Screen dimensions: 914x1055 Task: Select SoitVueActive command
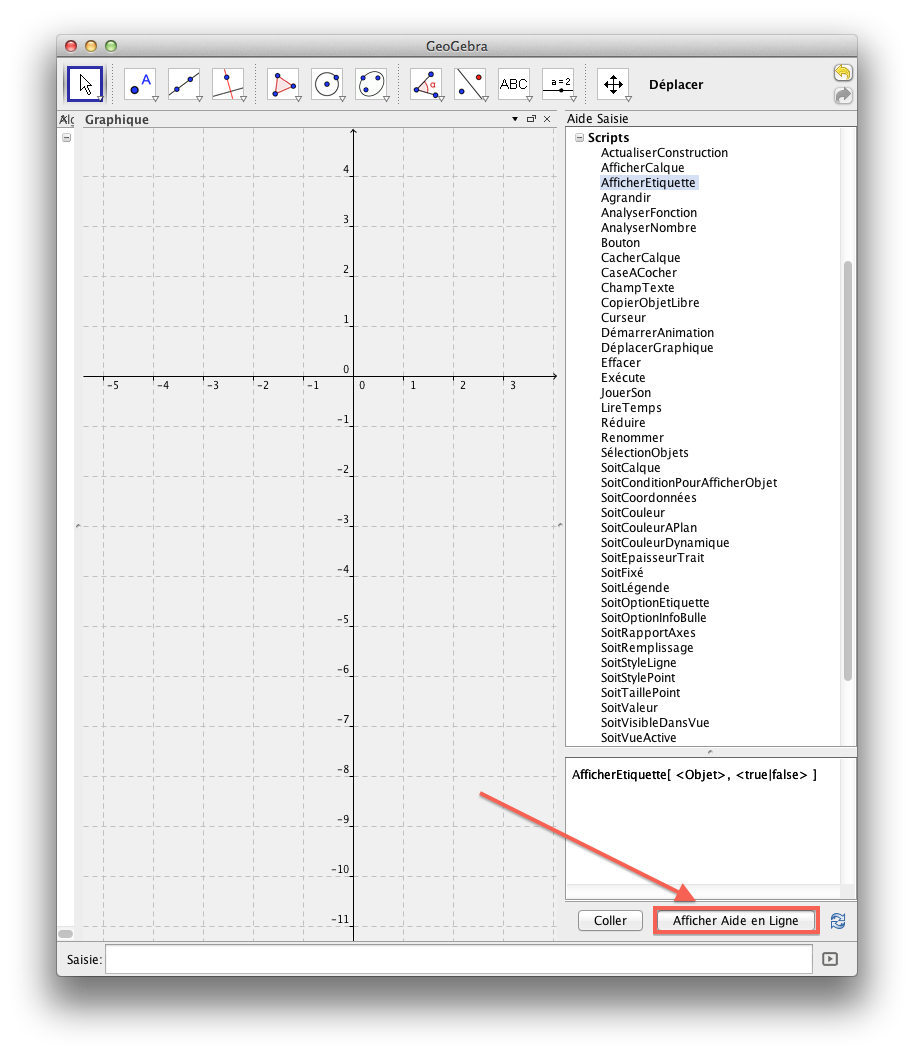pyautogui.click(x=639, y=738)
